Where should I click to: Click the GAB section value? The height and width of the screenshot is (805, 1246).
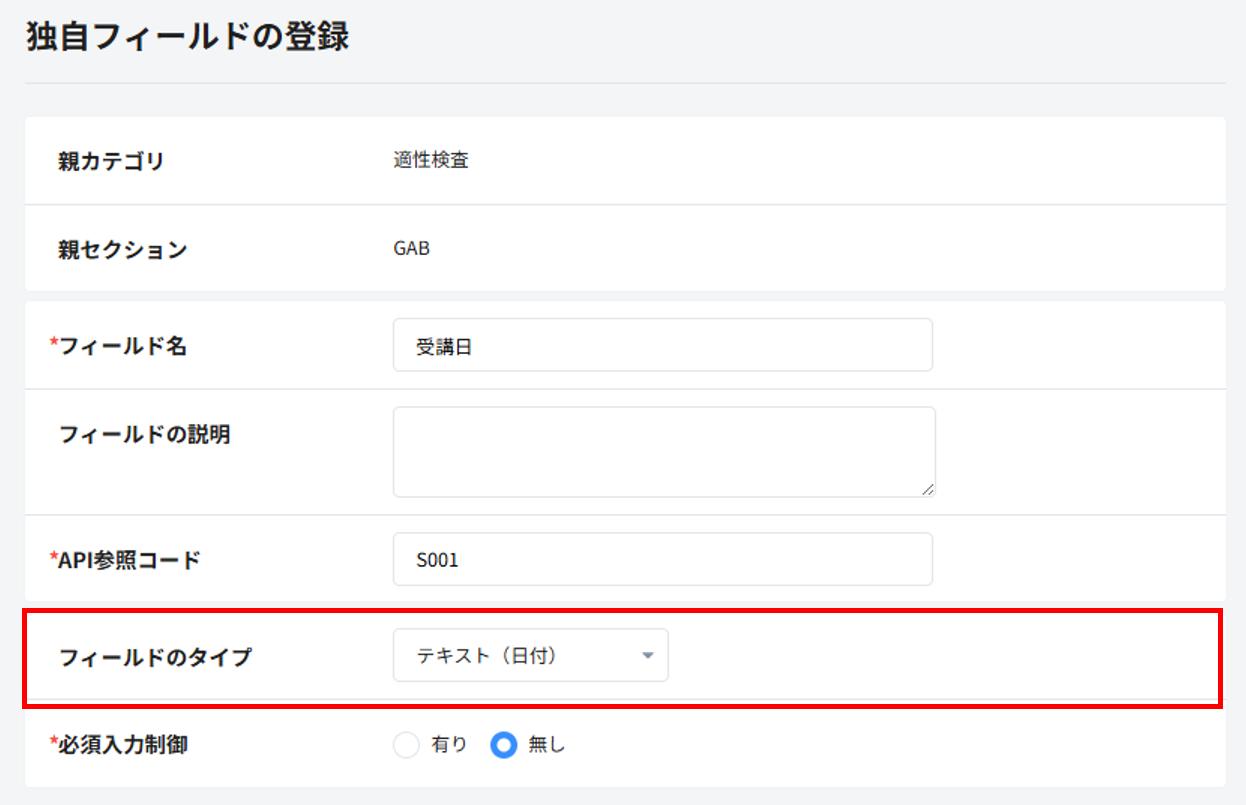[412, 249]
